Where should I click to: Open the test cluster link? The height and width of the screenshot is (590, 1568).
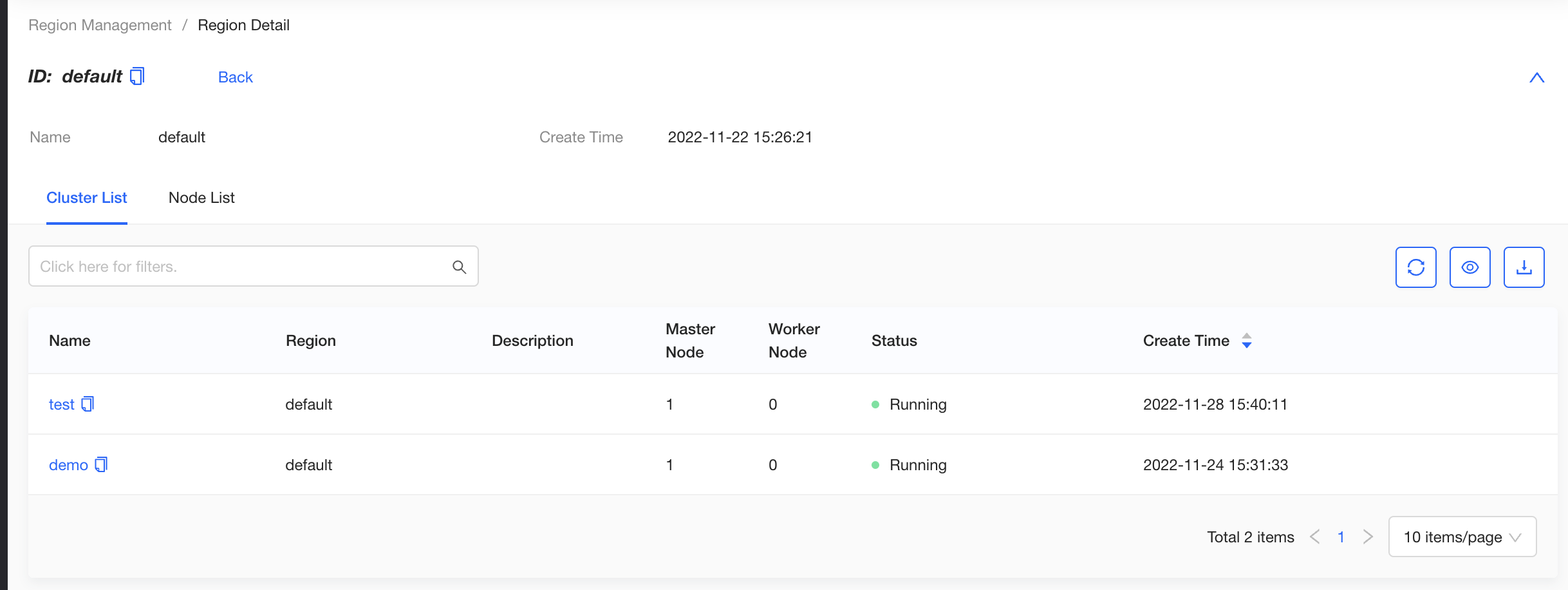pyautogui.click(x=62, y=404)
